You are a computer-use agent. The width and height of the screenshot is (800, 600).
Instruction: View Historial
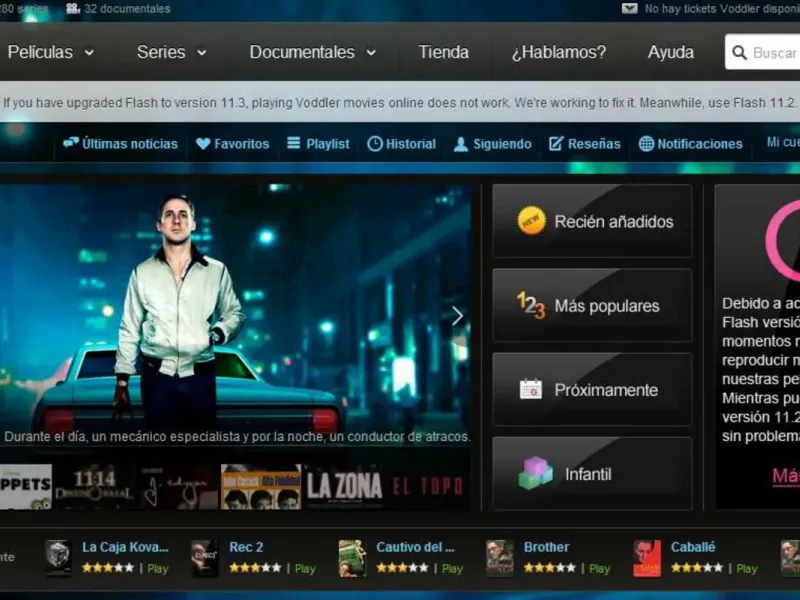pyautogui.click(x=411, y=144)
